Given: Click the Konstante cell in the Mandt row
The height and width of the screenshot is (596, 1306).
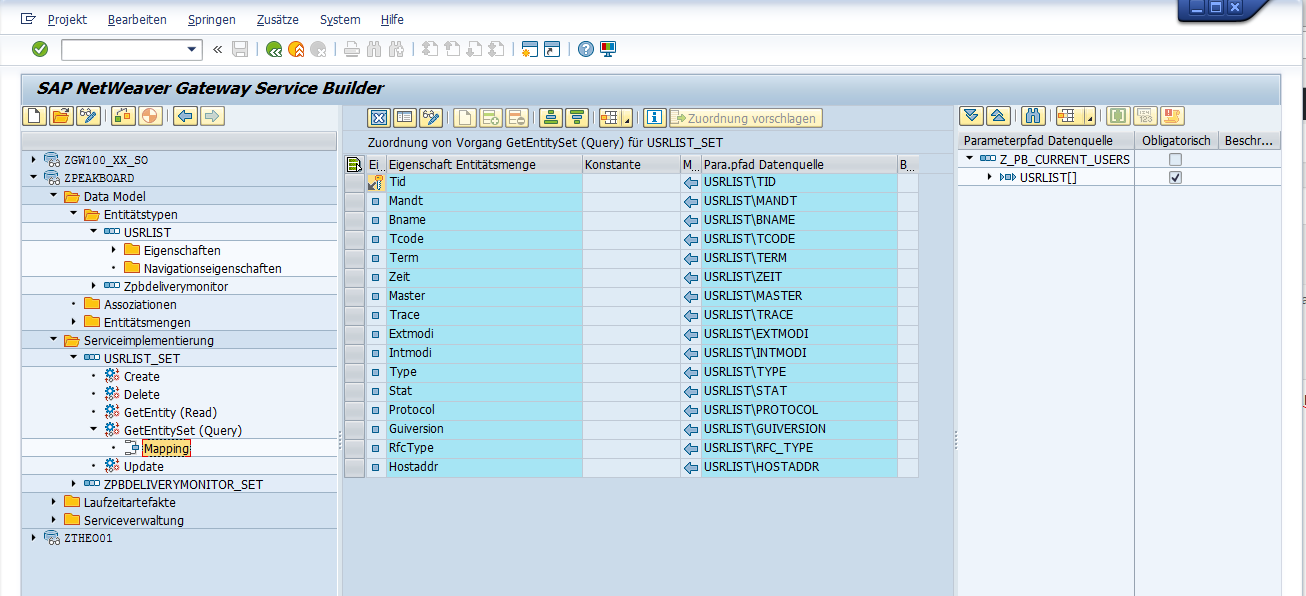Looking at the screenshot, I should 631,201.
